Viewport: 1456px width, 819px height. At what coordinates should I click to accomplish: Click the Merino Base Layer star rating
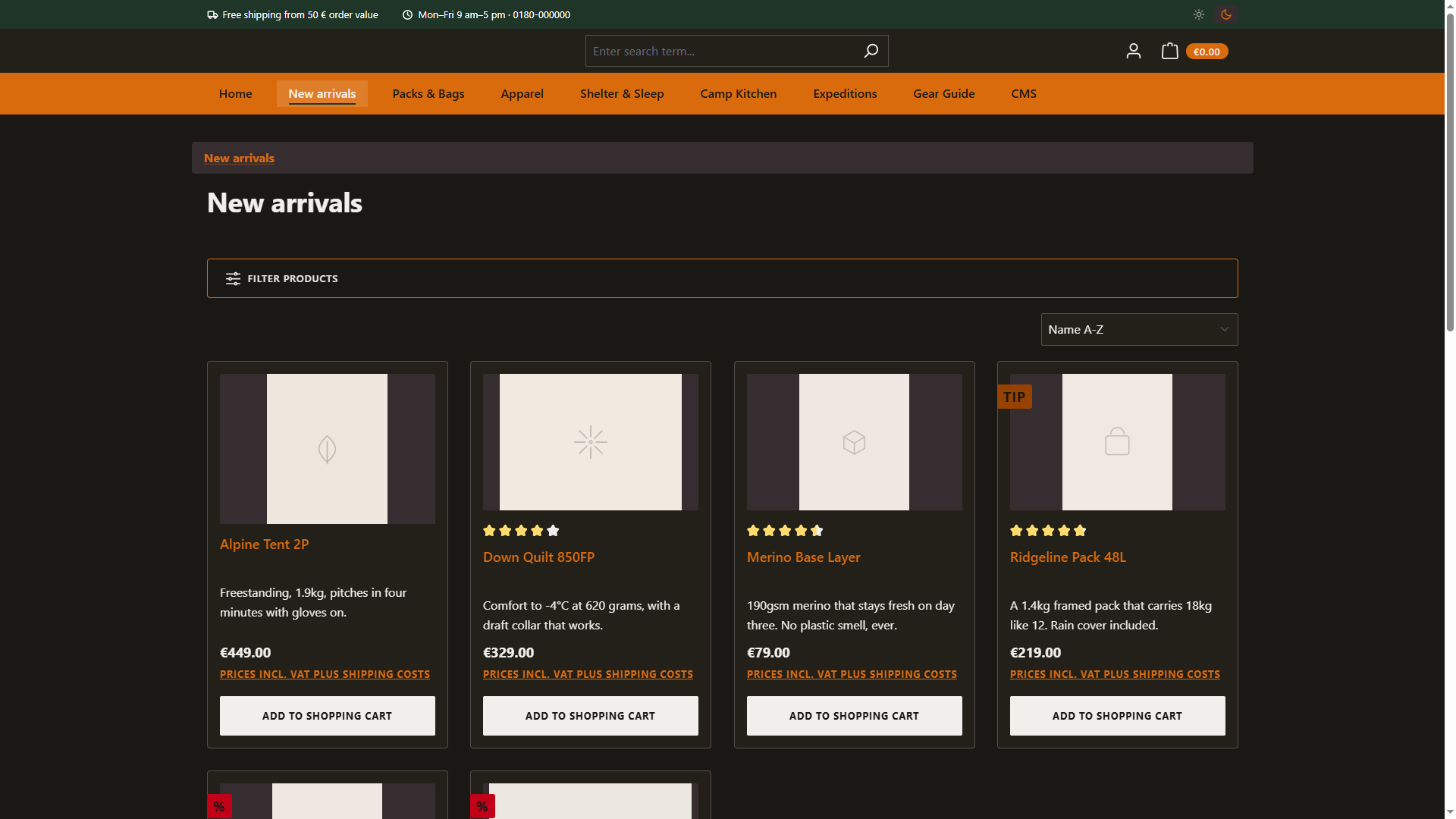[785, 531]
